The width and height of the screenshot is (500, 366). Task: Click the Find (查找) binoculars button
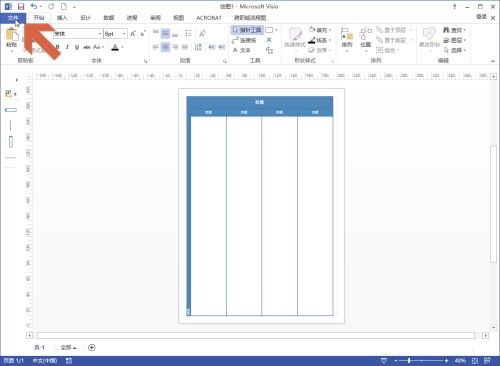click(454, 30)
